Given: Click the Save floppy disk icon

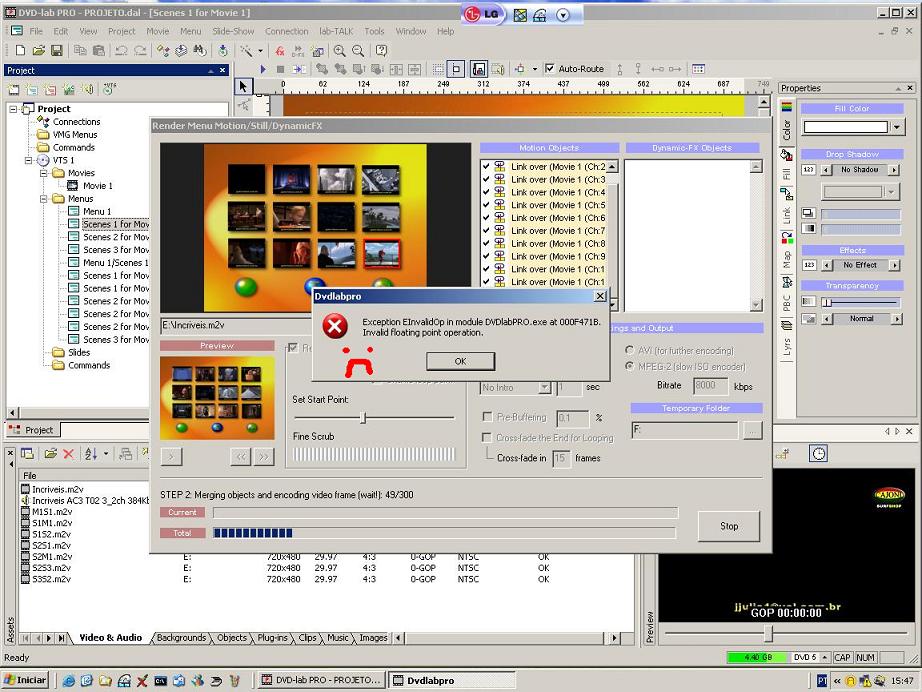Looking at the screenshot, I should click(x=56, y=51).
